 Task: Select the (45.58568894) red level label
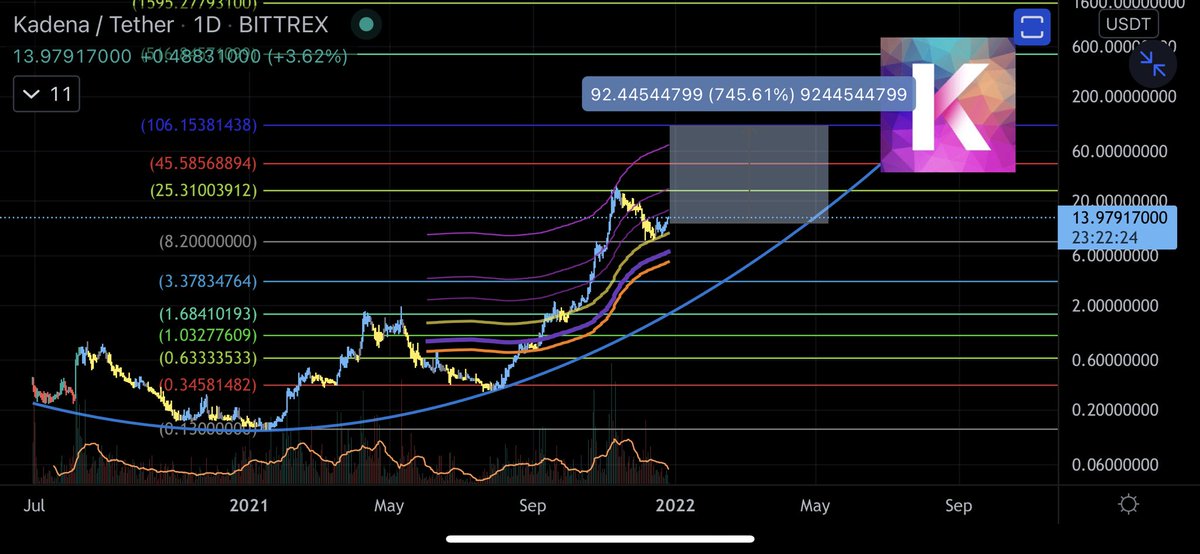coord(202,163)
